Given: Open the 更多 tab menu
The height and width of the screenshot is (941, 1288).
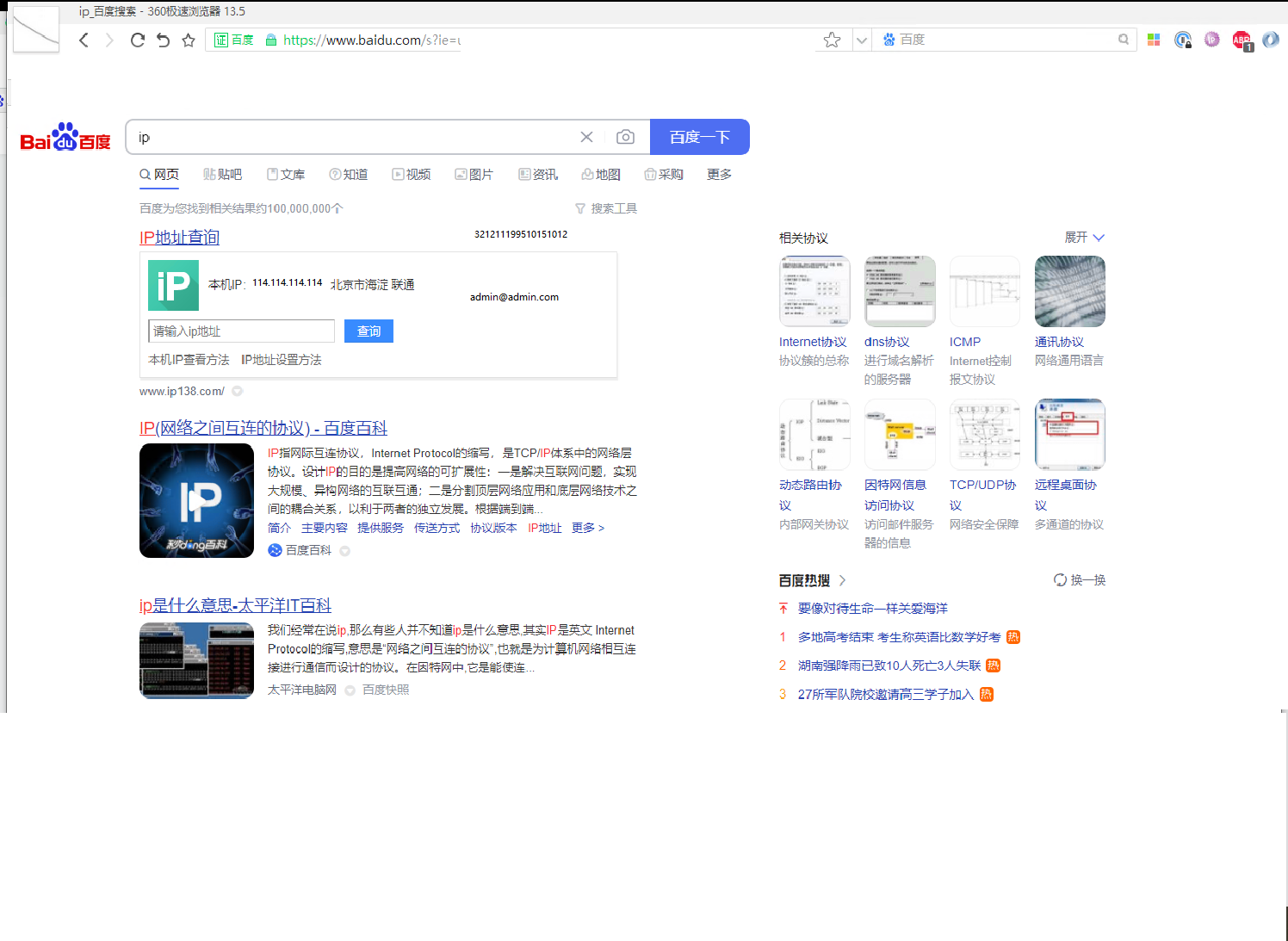Looking at the screenshot, I should tap(719, 174).
